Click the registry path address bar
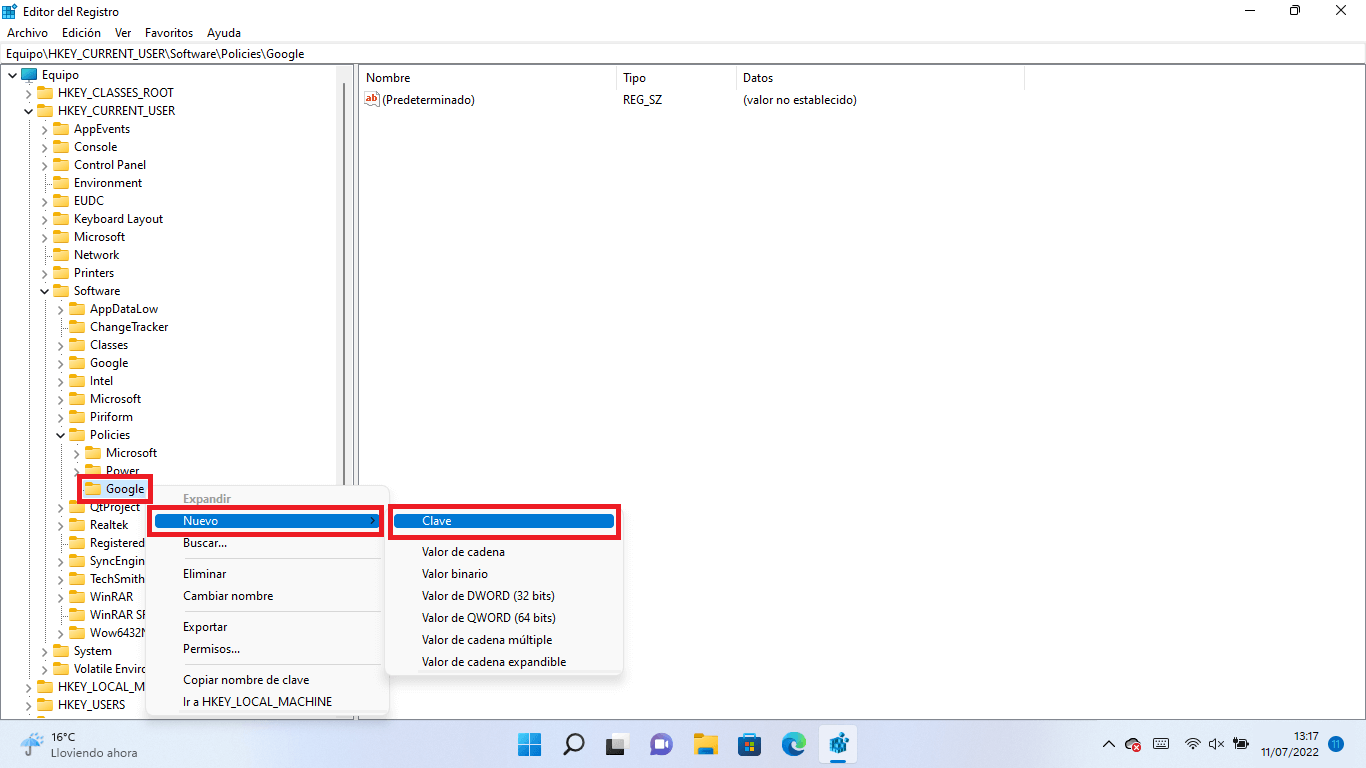The height and width of the screenshot is (768, 1366). [683, 54]
